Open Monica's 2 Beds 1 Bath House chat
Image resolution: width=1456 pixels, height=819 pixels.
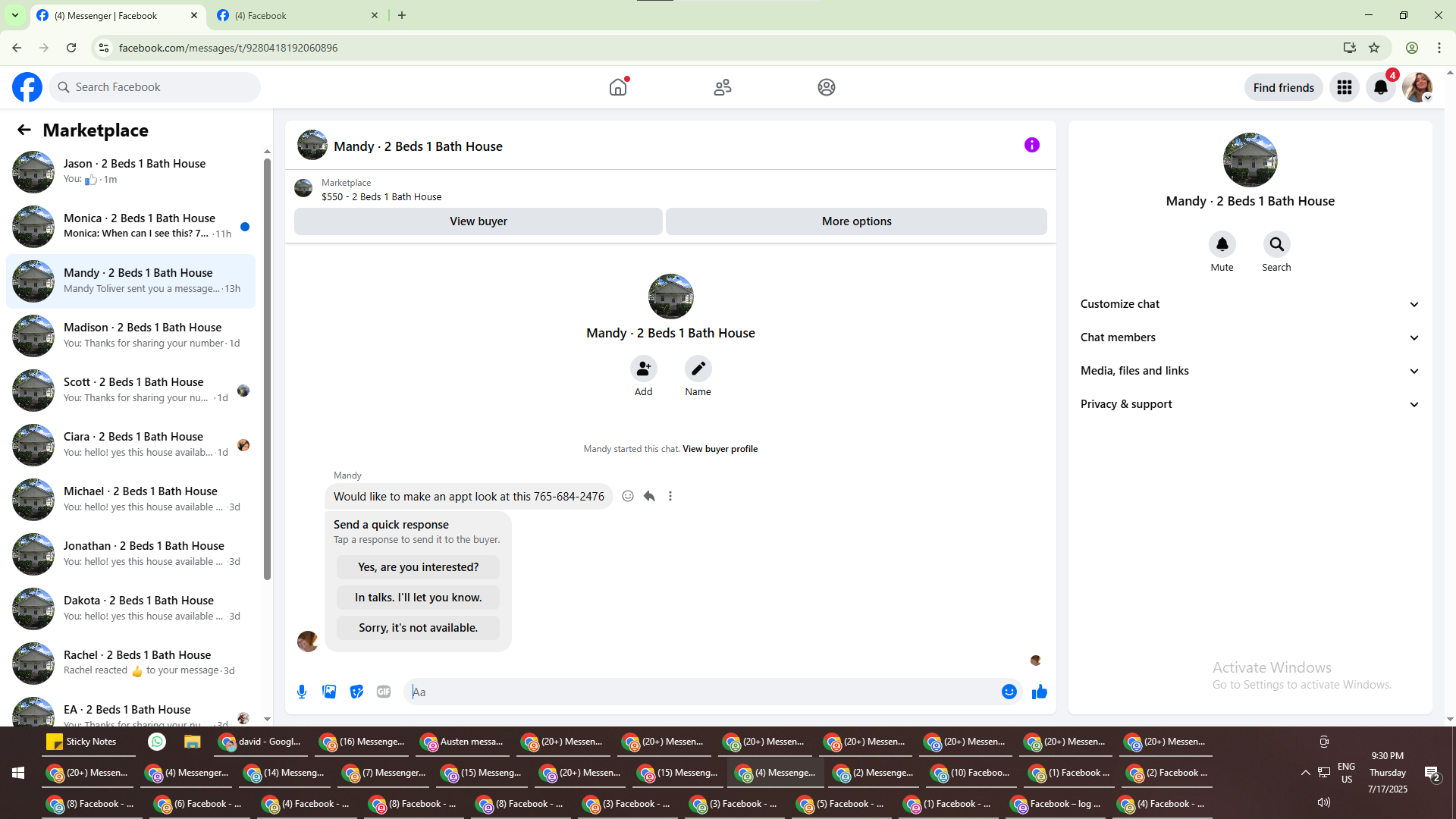[130, 226]
